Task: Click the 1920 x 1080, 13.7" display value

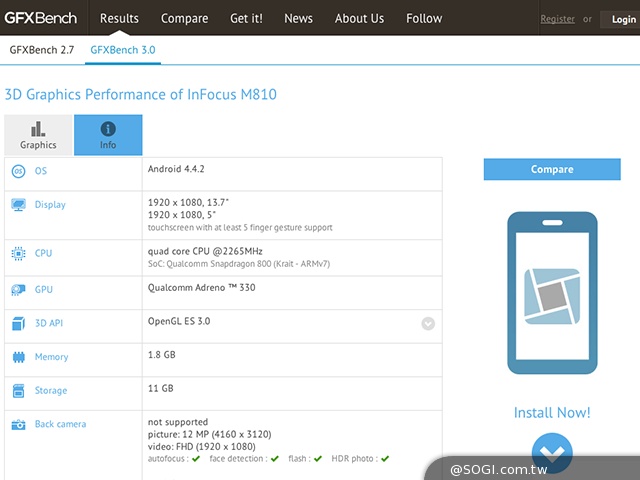Action: (x=188, y=202)
